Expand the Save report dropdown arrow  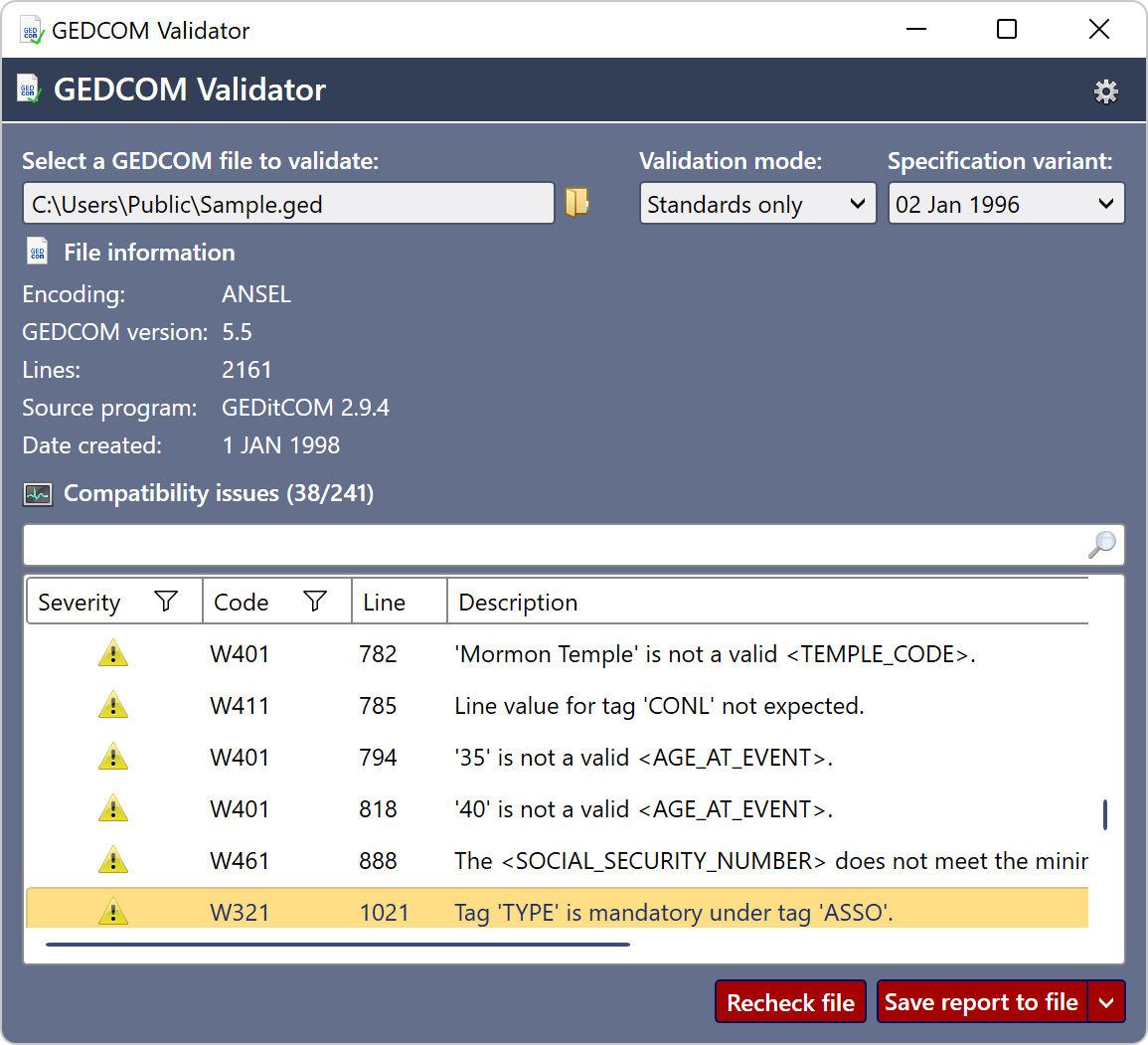coord(1106,1002)
